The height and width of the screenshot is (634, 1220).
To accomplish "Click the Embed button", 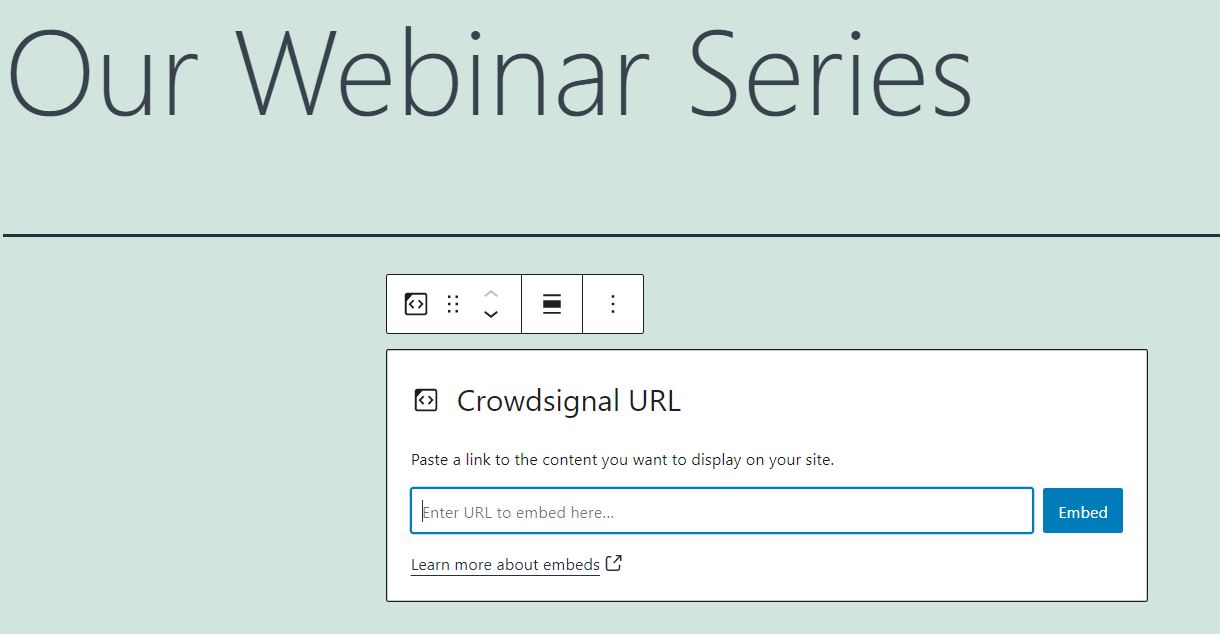I will [1082, 511].
